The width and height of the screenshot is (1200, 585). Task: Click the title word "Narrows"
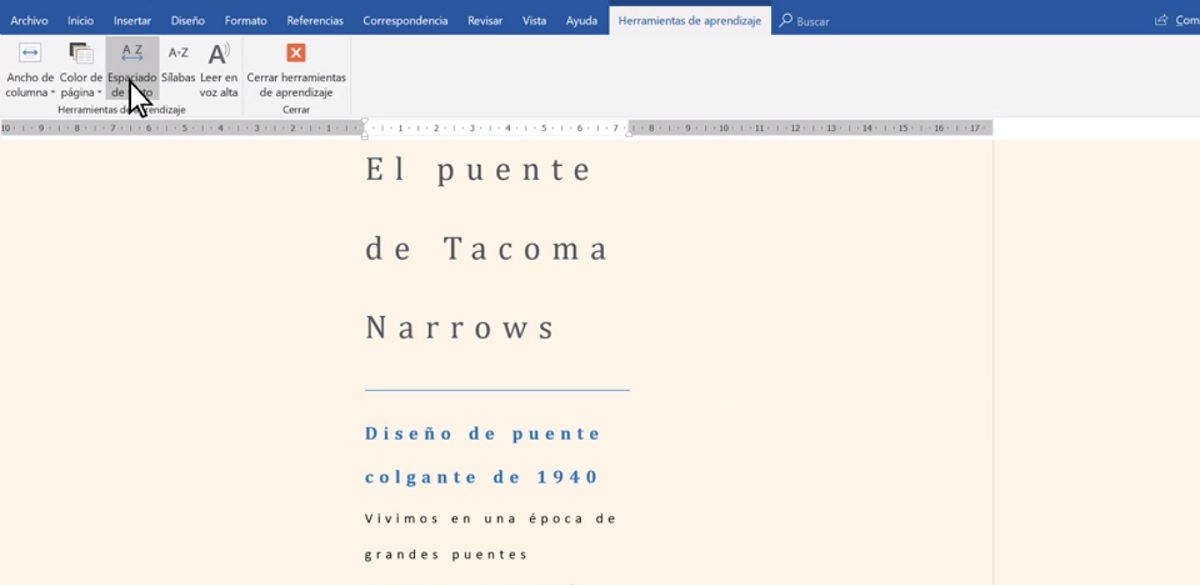coord(460,328)
